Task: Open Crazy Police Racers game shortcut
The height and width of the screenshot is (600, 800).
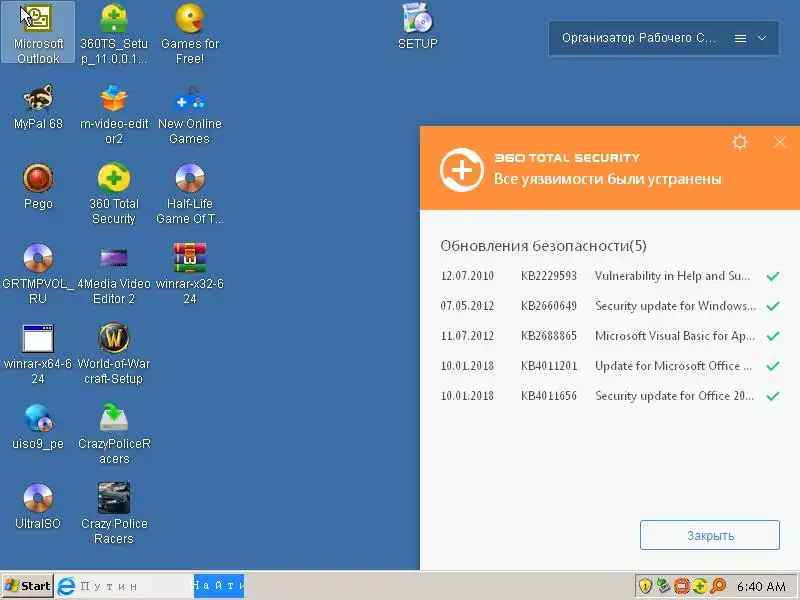Action: [x=114, y=514]
